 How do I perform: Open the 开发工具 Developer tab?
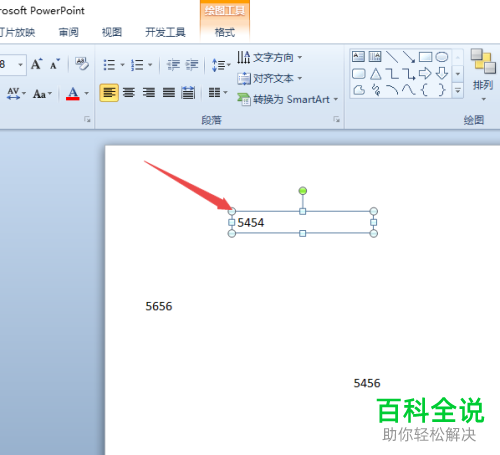[165, 32]
